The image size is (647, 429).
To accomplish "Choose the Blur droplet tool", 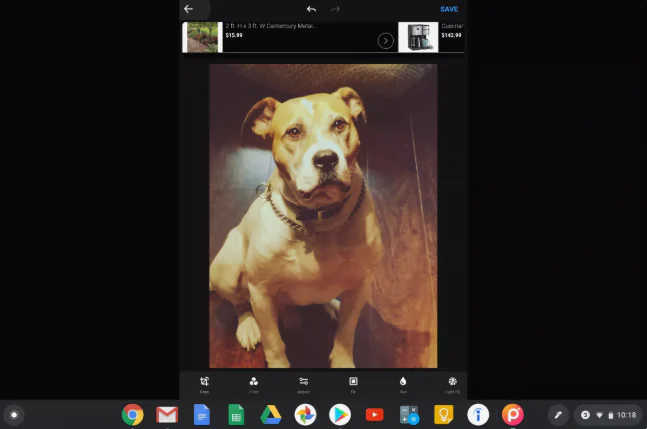I will [403, 384].
